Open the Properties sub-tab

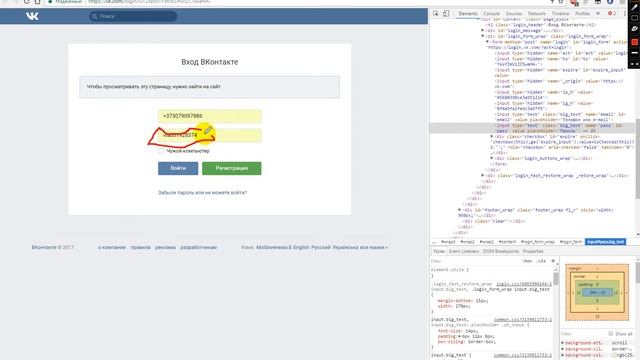(x=533, y=251)
